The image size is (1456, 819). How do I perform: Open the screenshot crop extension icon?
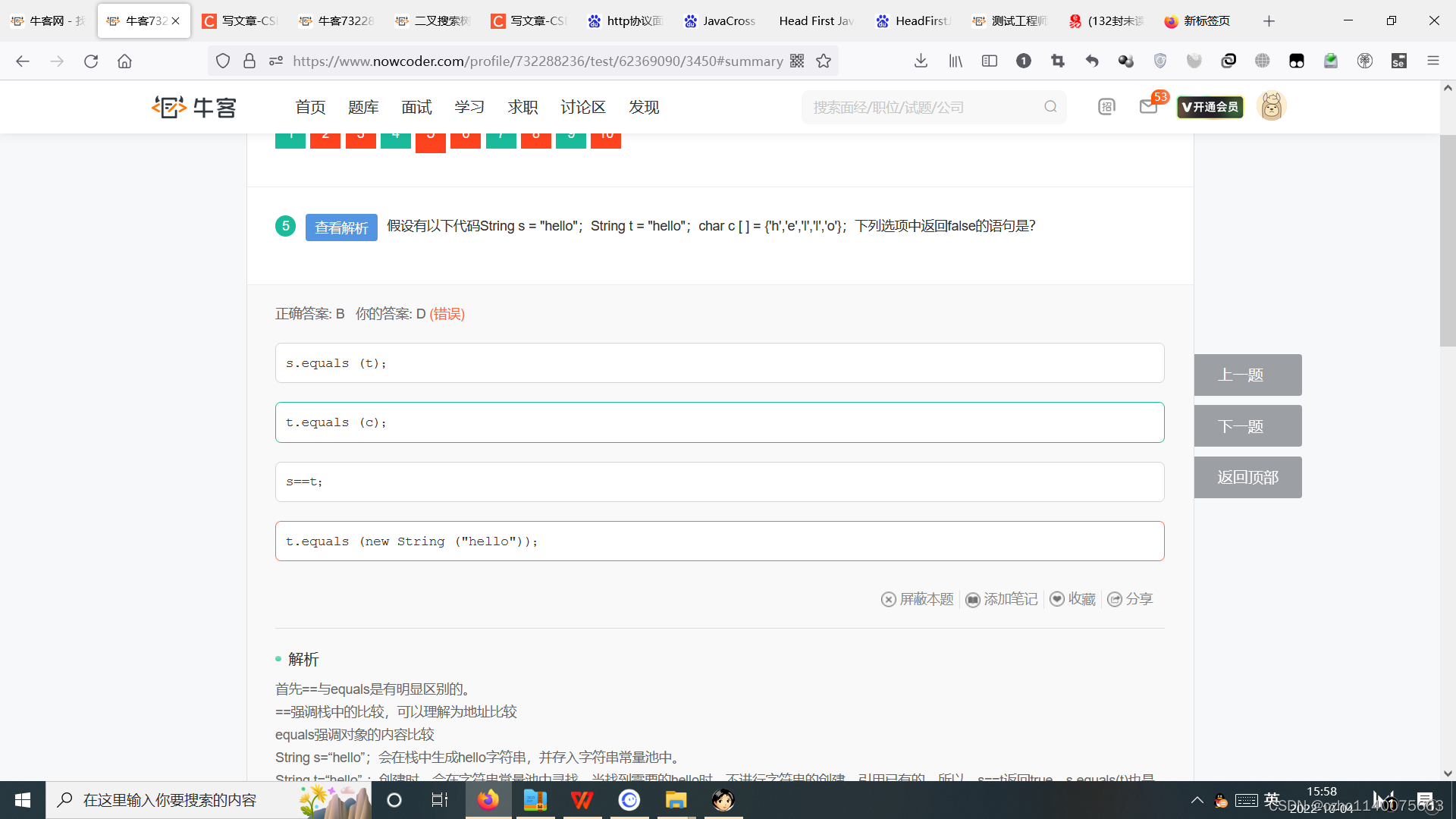(1058, 61)
